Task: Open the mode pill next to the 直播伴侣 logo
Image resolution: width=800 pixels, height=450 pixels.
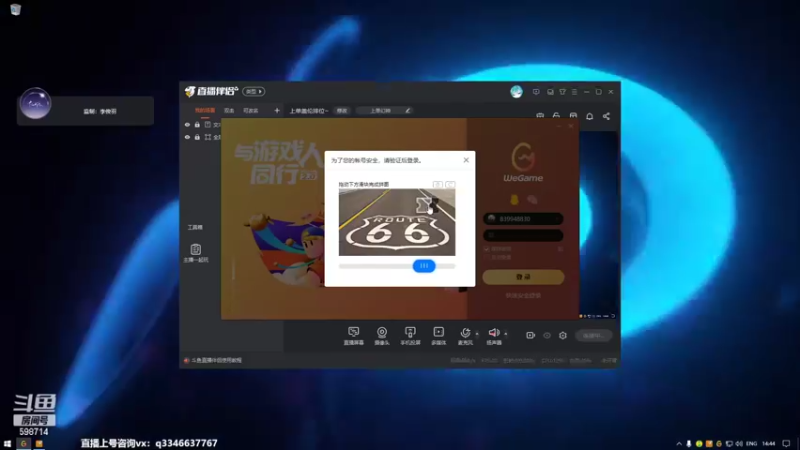Action: click(x=254, y=91)
